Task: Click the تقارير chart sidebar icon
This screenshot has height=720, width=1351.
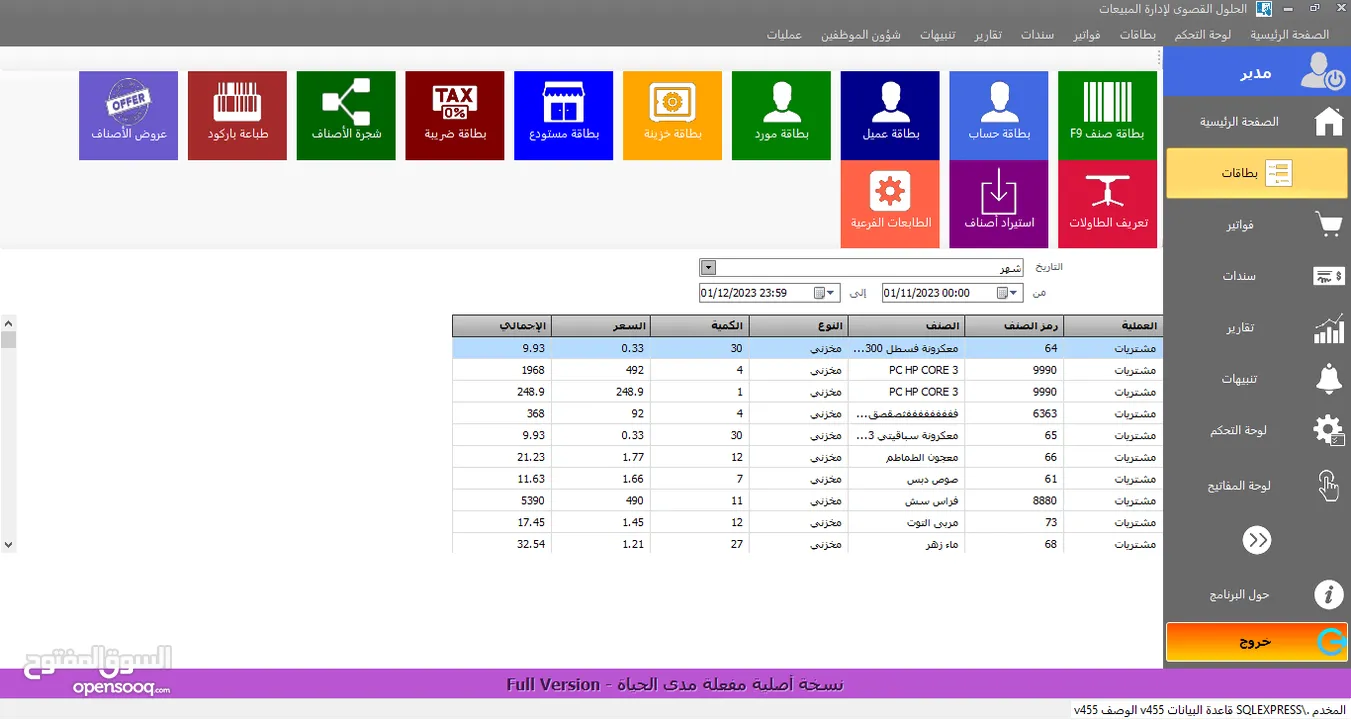Action: 1328,328
